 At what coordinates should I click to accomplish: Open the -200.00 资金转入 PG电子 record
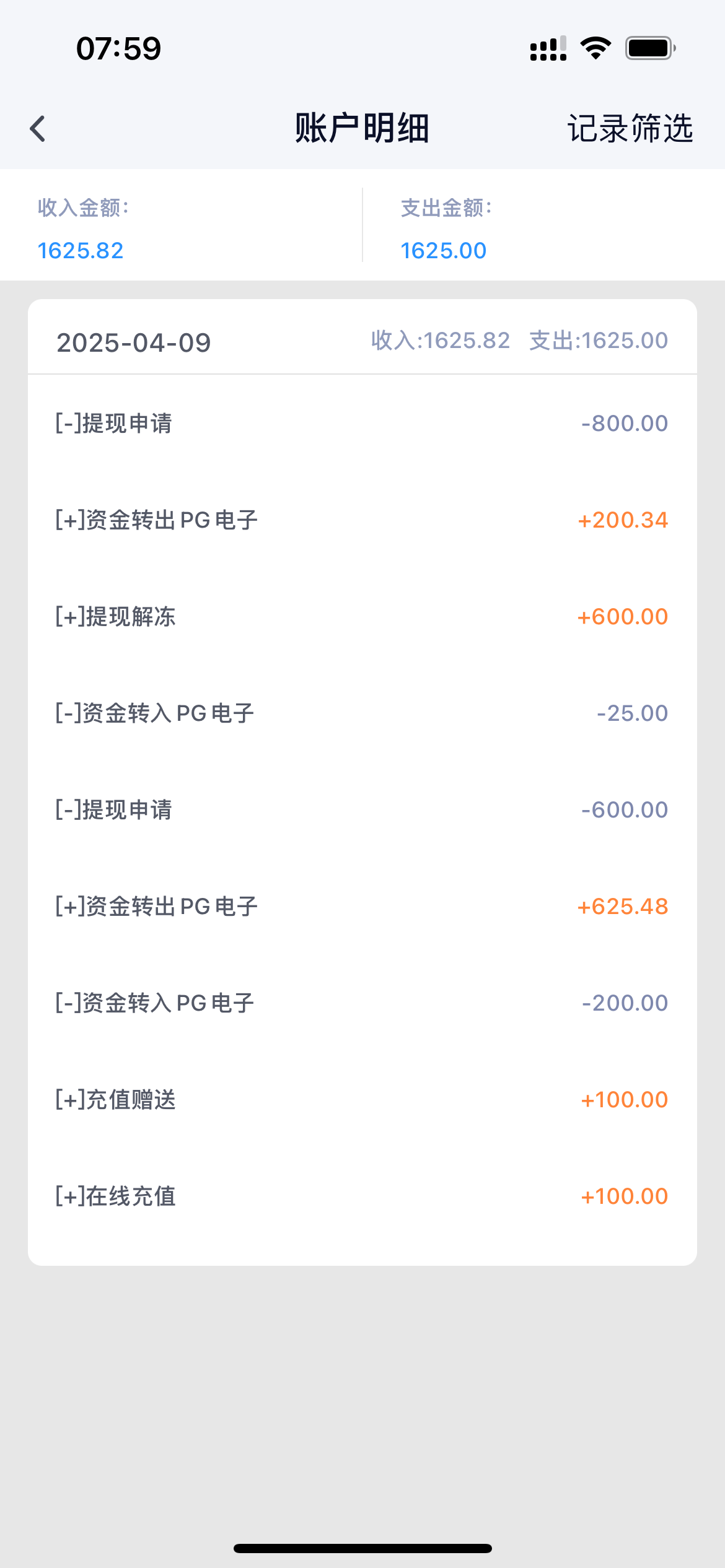click(x=362, y=1003)
